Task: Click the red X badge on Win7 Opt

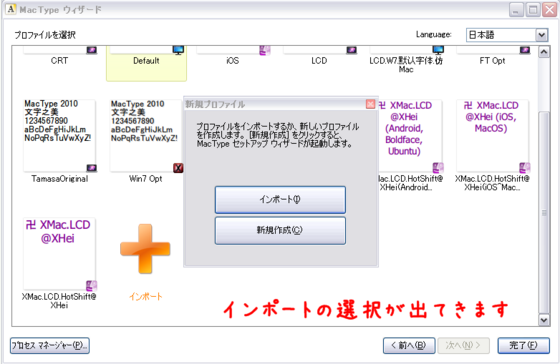Action: [x=178, y=168]
